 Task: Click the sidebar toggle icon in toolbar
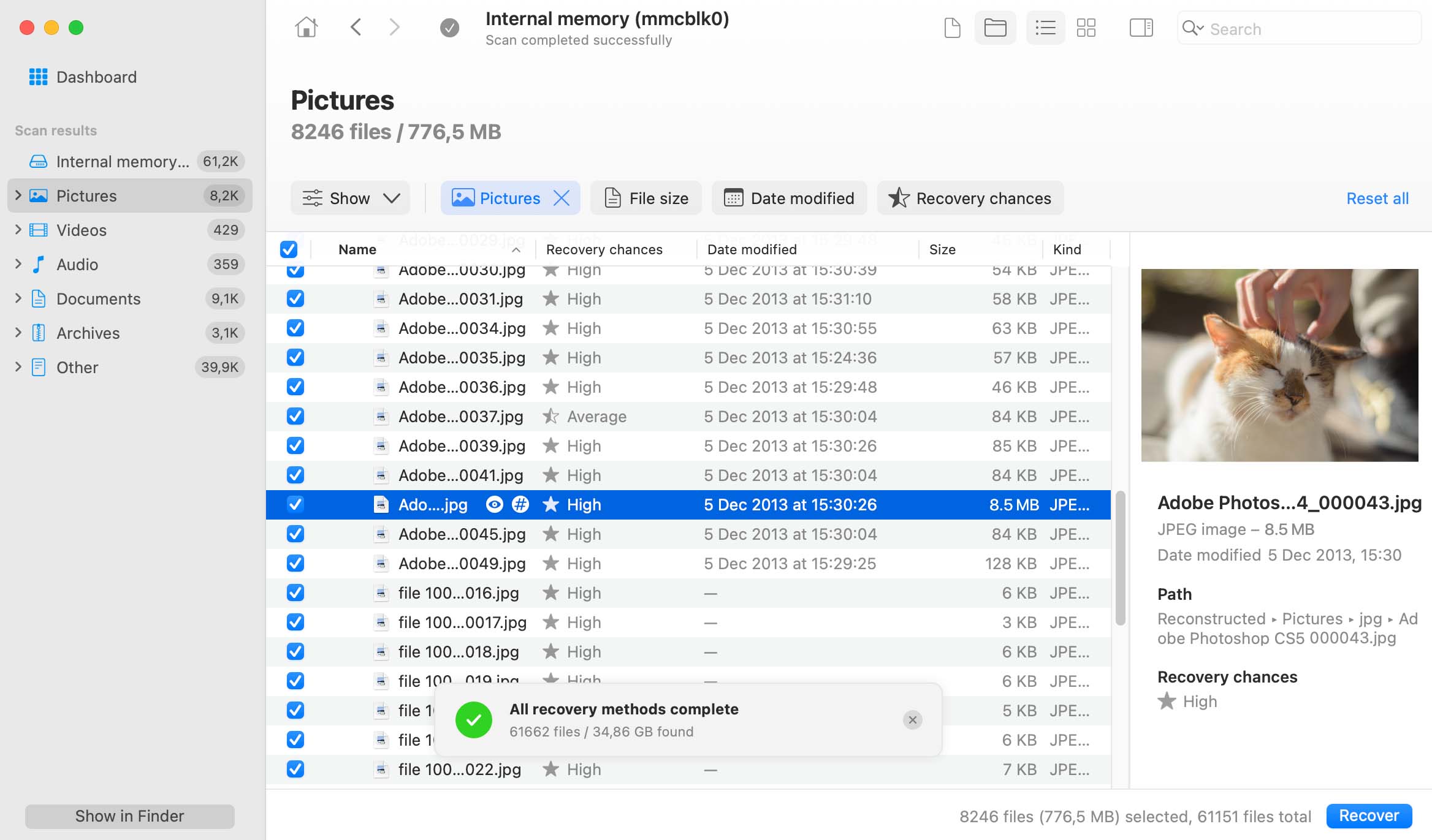click(x=1140, y=27)
